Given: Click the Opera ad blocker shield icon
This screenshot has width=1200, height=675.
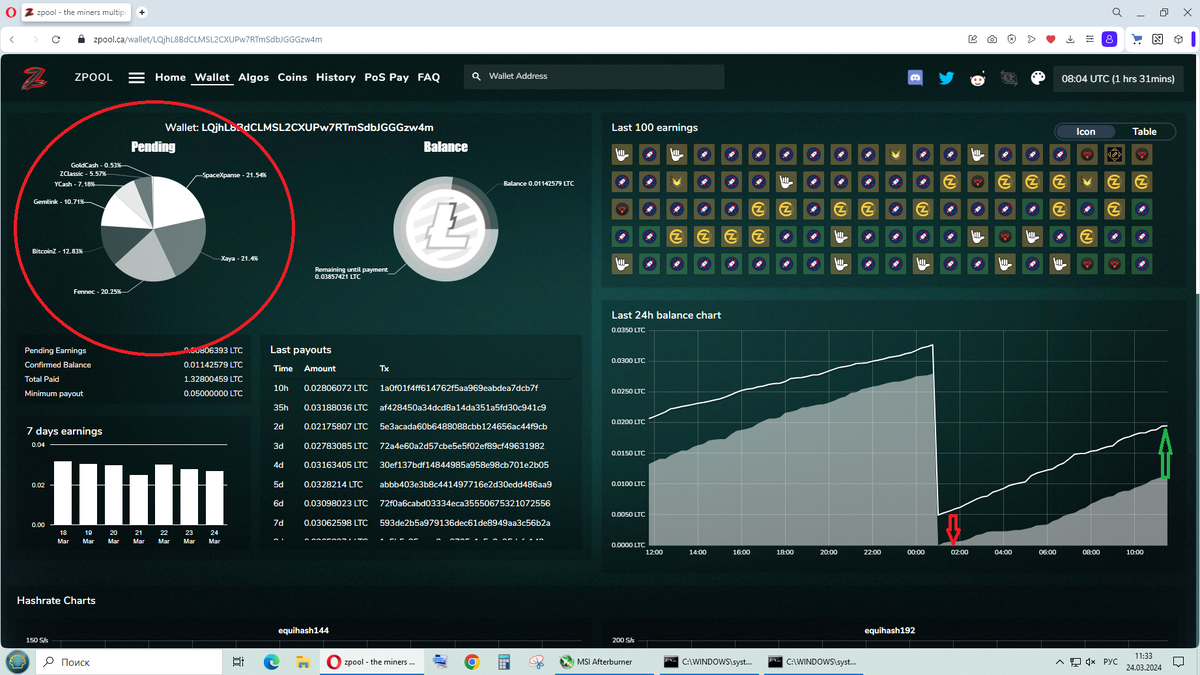Looking at the screenshot, I should 1012,40.
